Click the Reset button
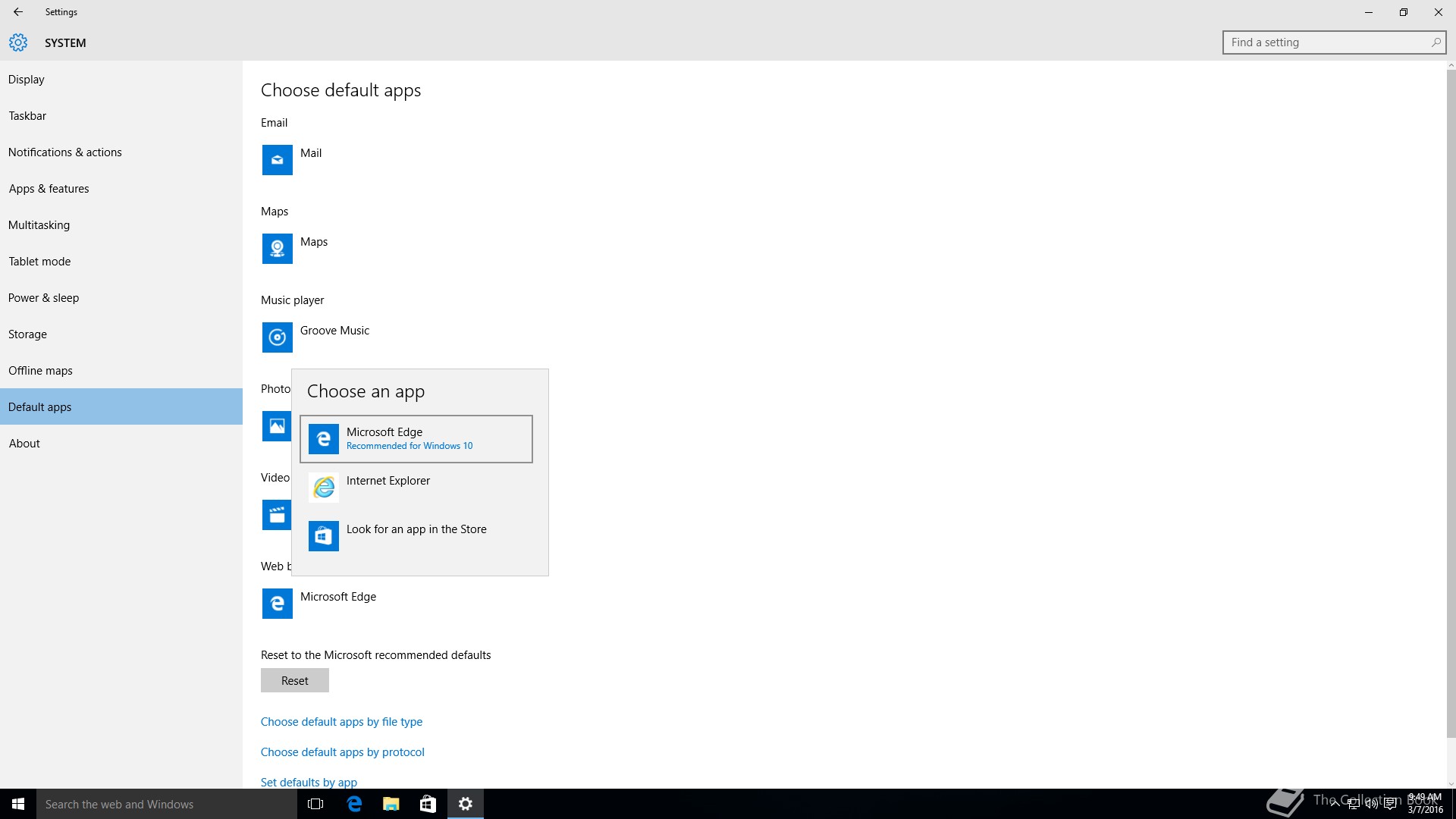 [x=295, y=680]
